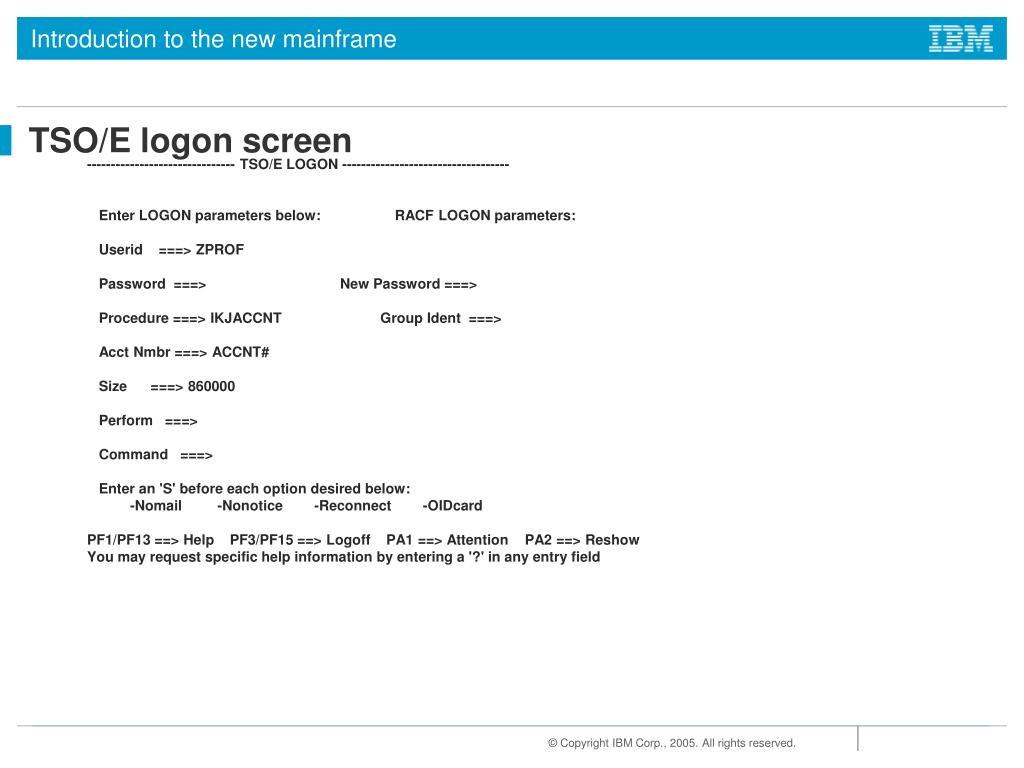This screenshot has height=768, width=1024.
Task: Click the 'Password' field label
Action: [x=132, y=284]
